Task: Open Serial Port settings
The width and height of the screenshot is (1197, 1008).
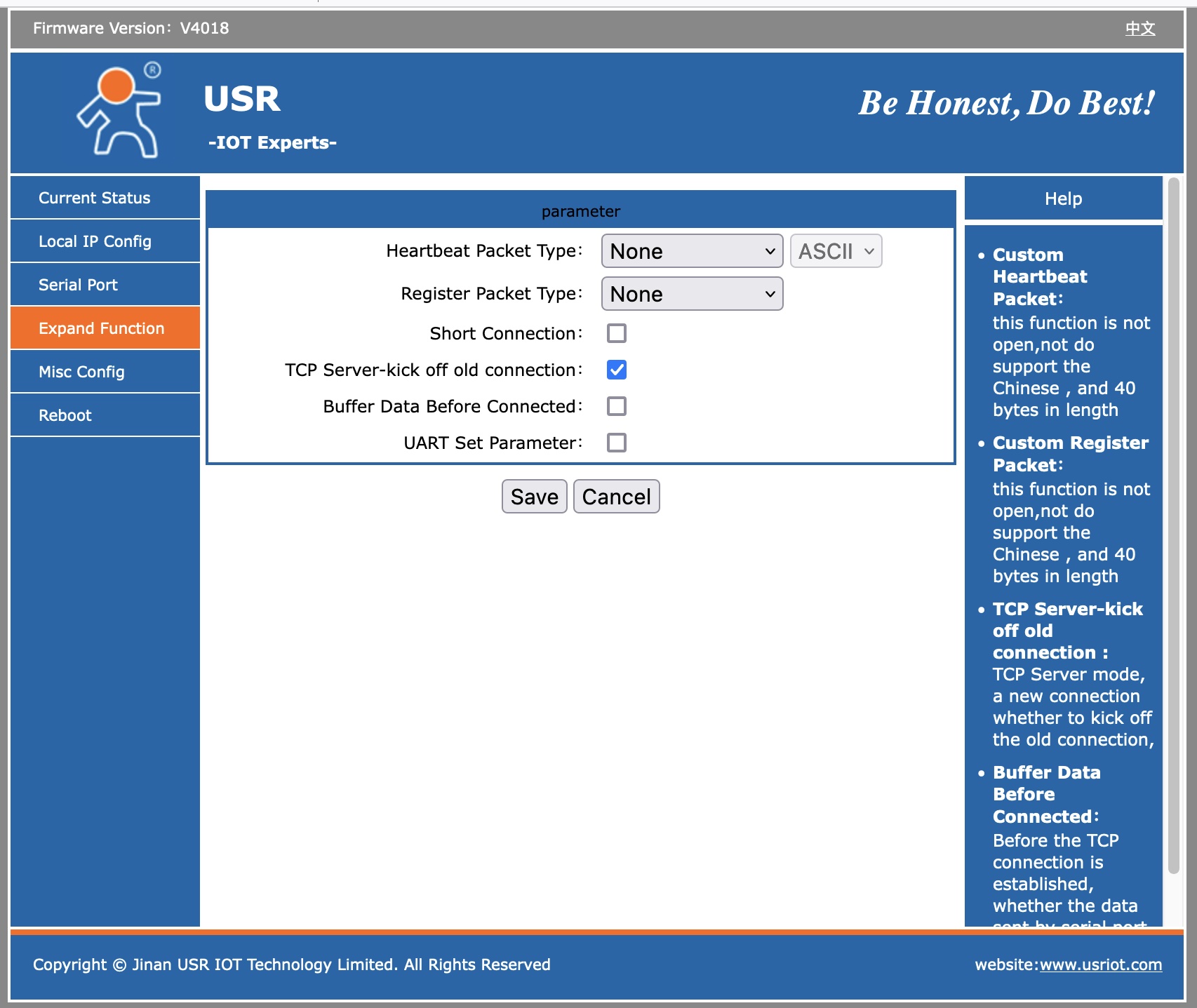Action: [x=78, y=285]
